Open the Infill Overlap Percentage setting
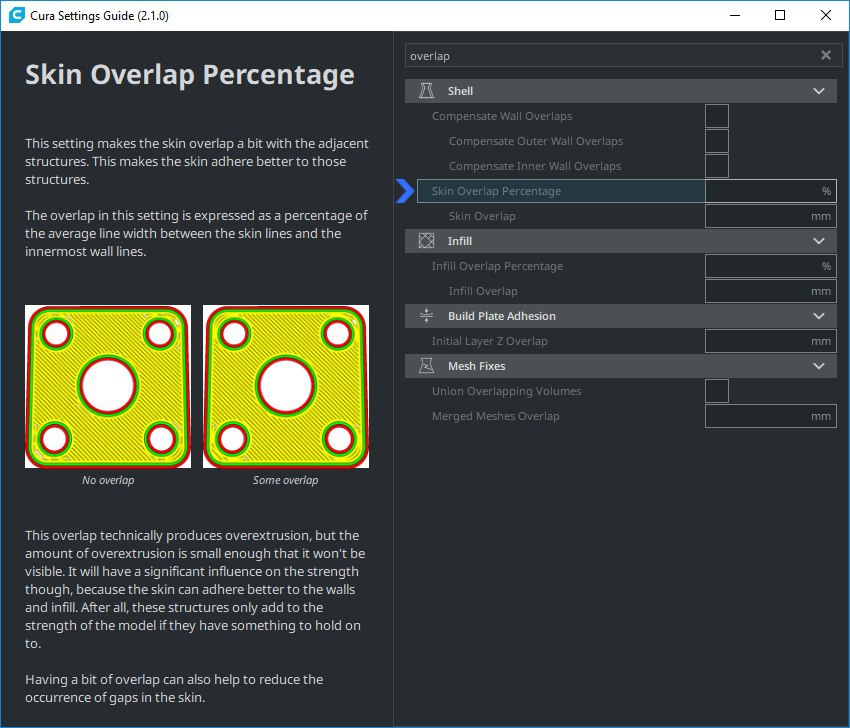The image size is (850, 728). click(497, 266)
